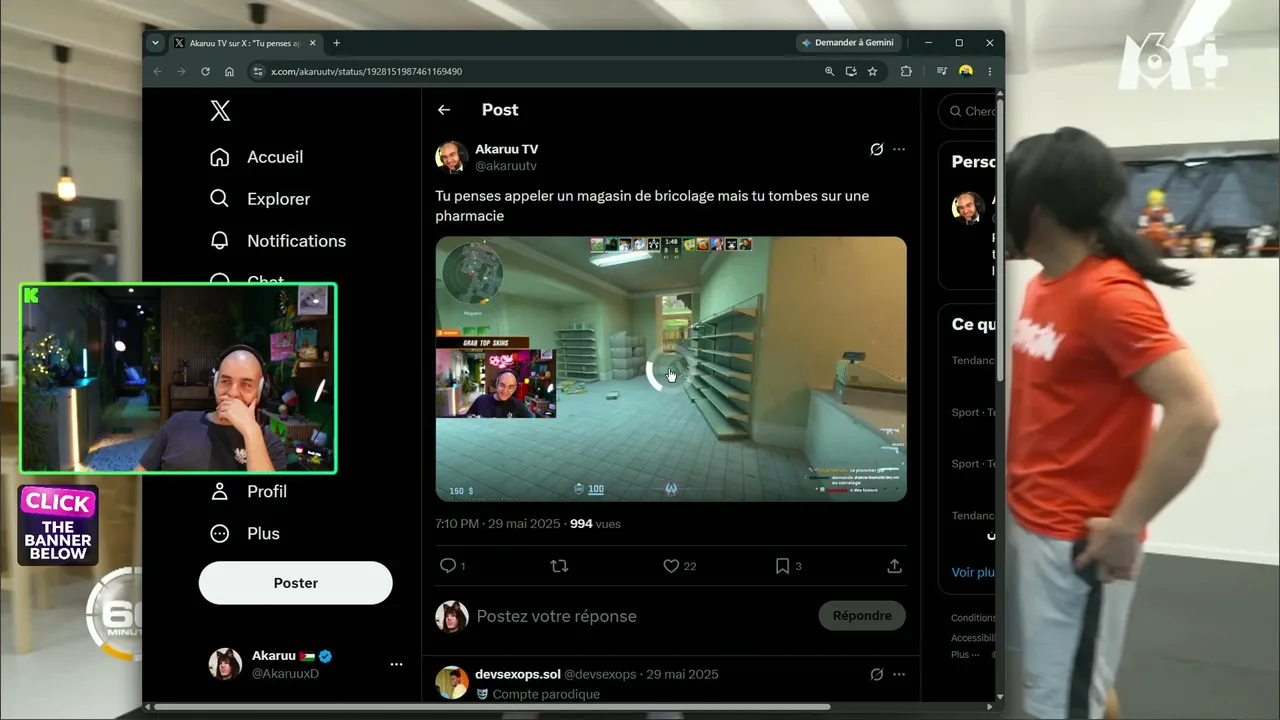
Task: Open the Chrome extensions puzzle icon
Action: (906, 72)
